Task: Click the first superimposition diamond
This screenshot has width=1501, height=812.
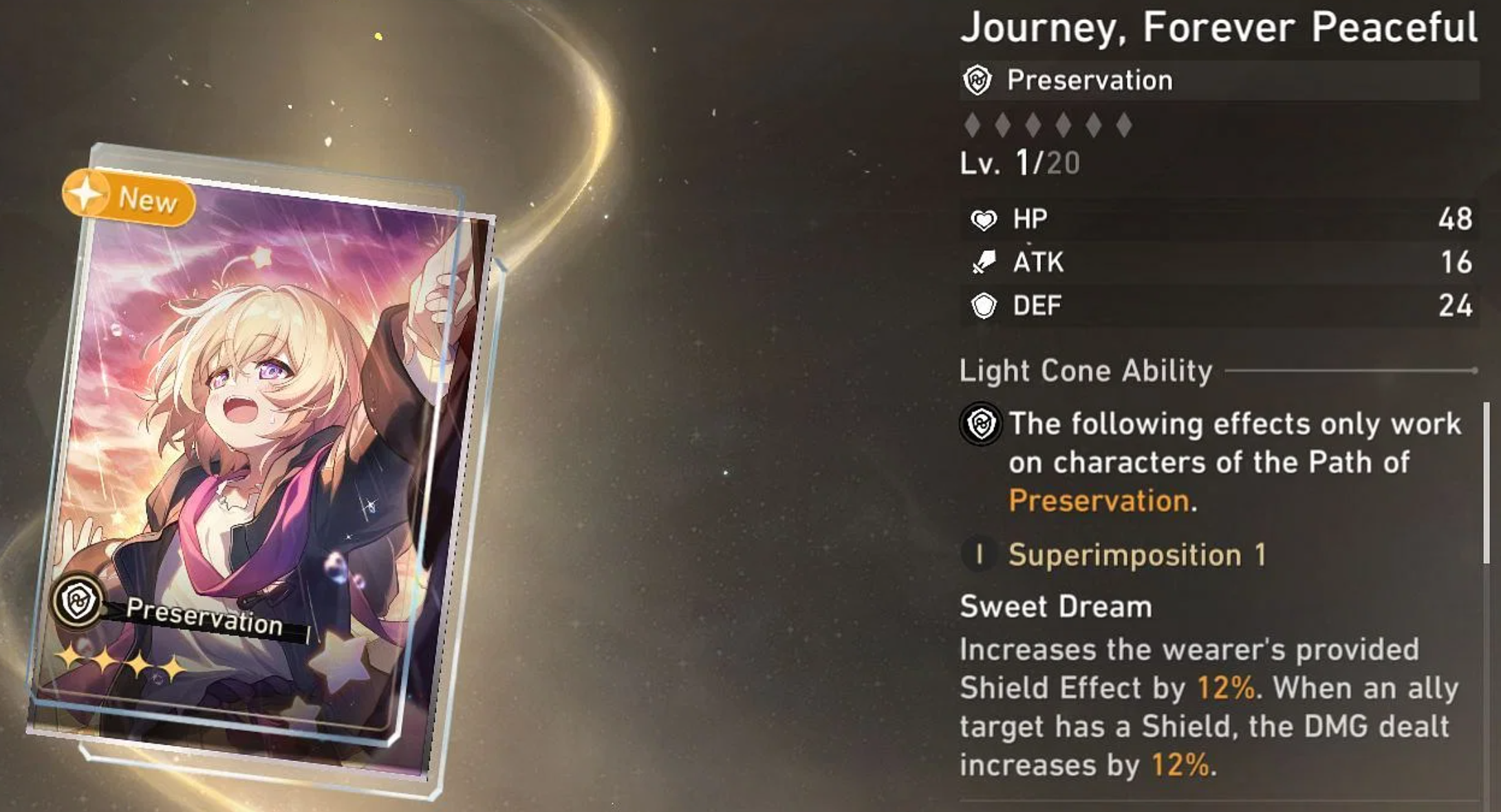Action: pyautogui.click(x=972, y=125)
